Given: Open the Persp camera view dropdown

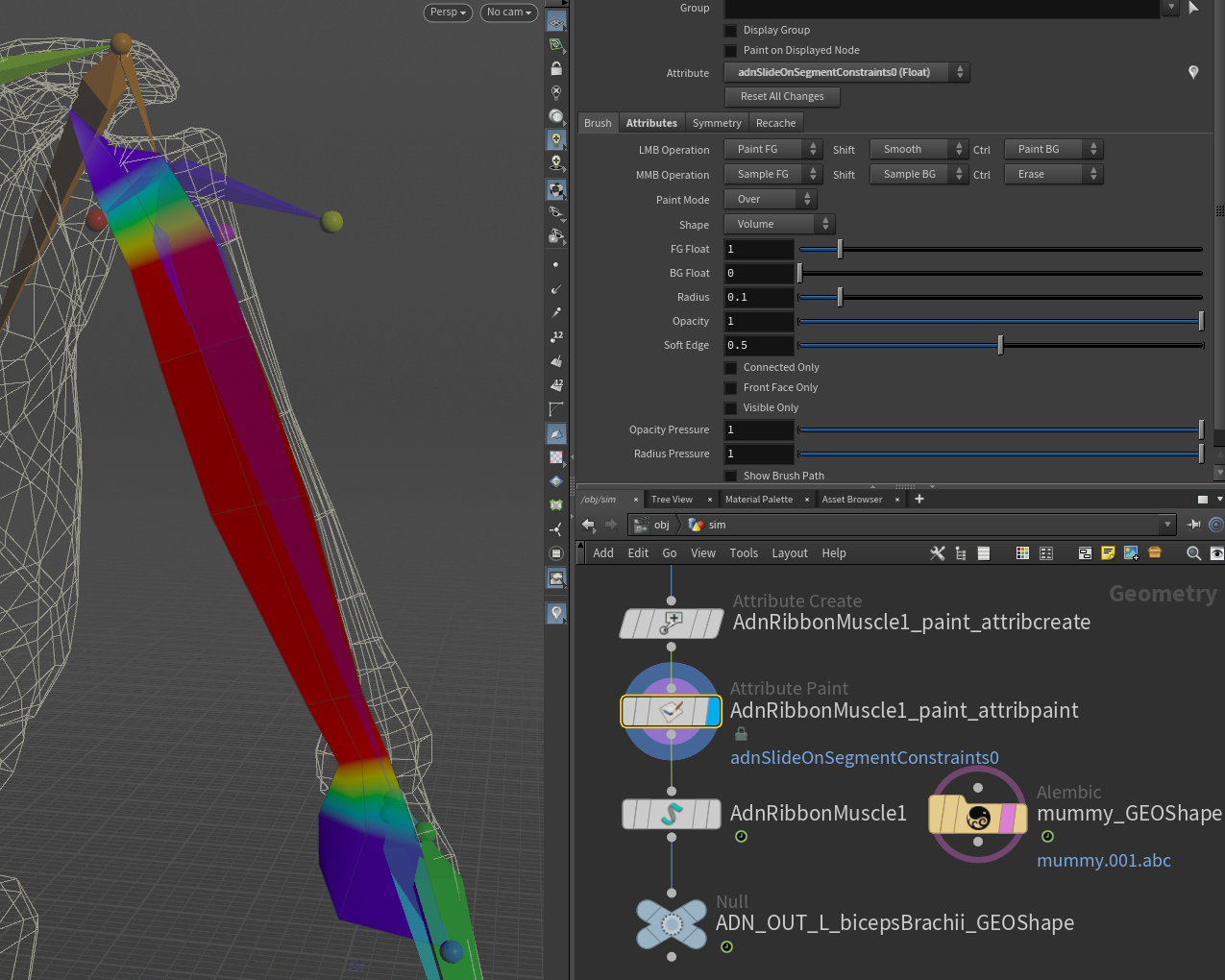Looking at the screenshot, I should click(x=448, y=12).
